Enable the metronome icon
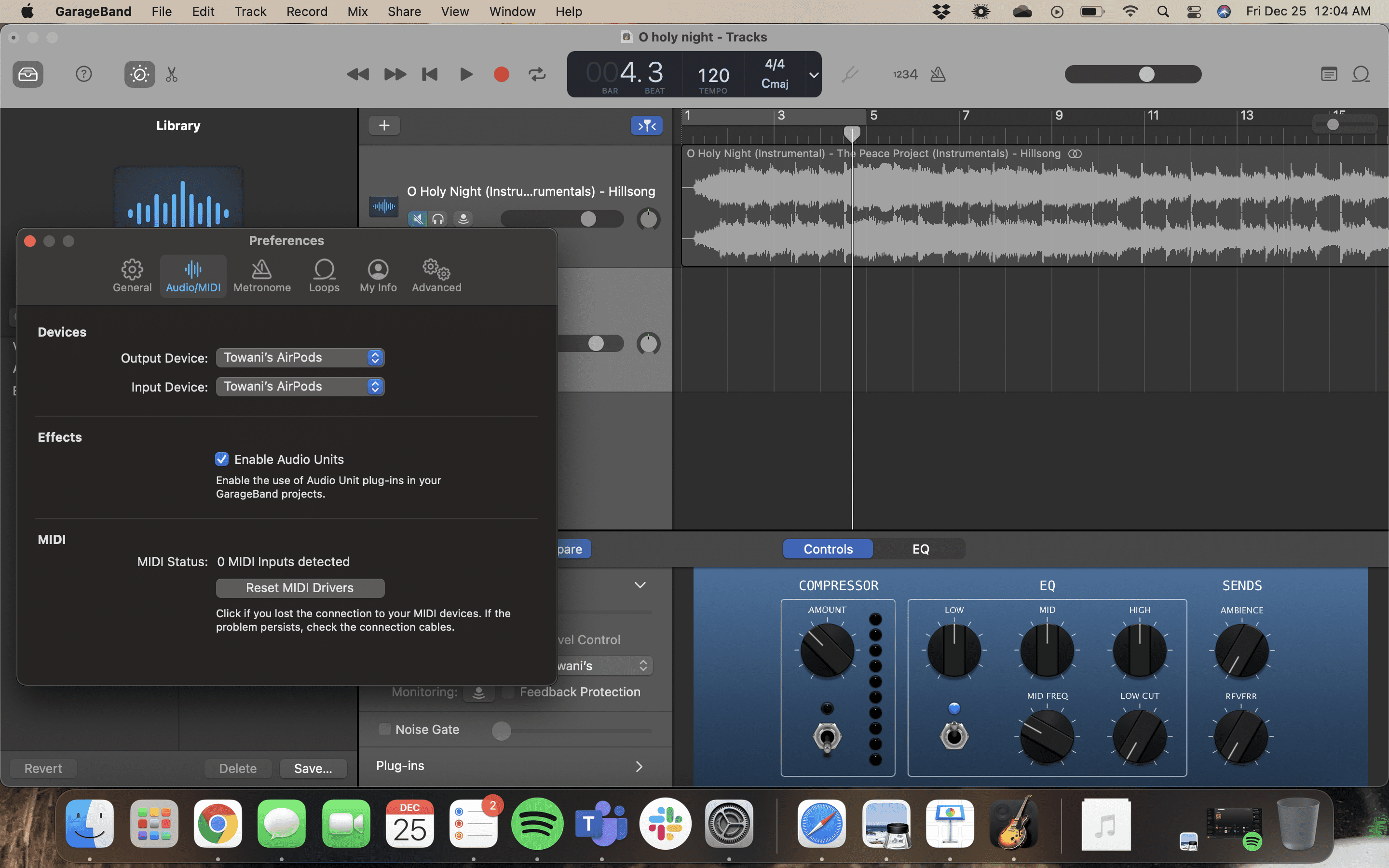Viewport: 1389px width, 868px height. [937, 74]
